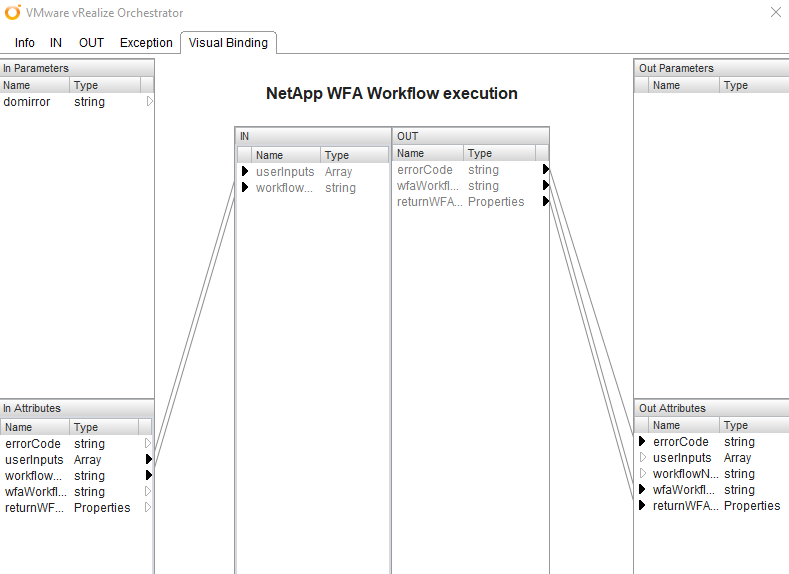
Task: Click Properties type in Out Attributes
Action: point(752,506)
